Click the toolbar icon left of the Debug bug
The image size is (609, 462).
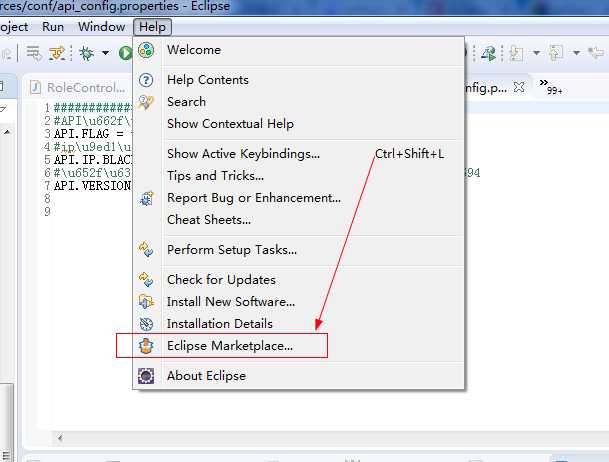tap(57, 53)
